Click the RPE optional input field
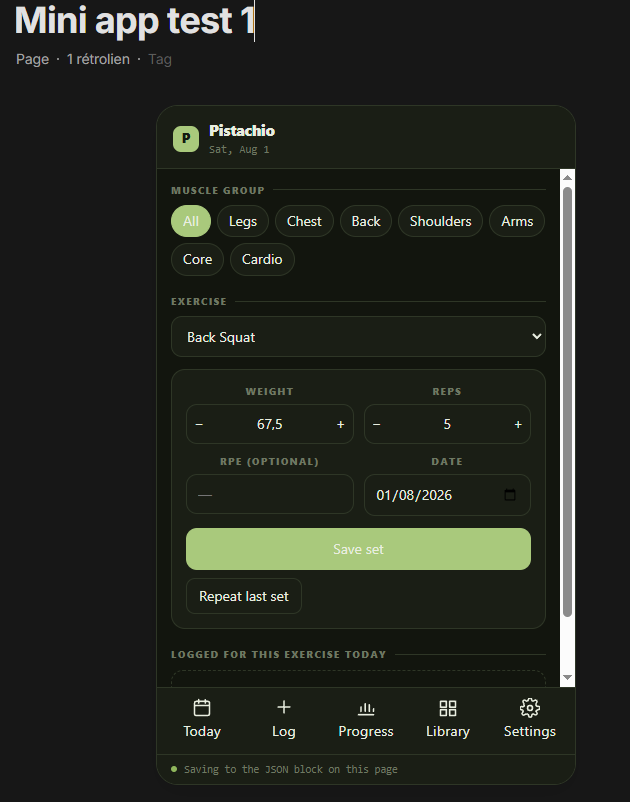 click(x=270, y=494)
